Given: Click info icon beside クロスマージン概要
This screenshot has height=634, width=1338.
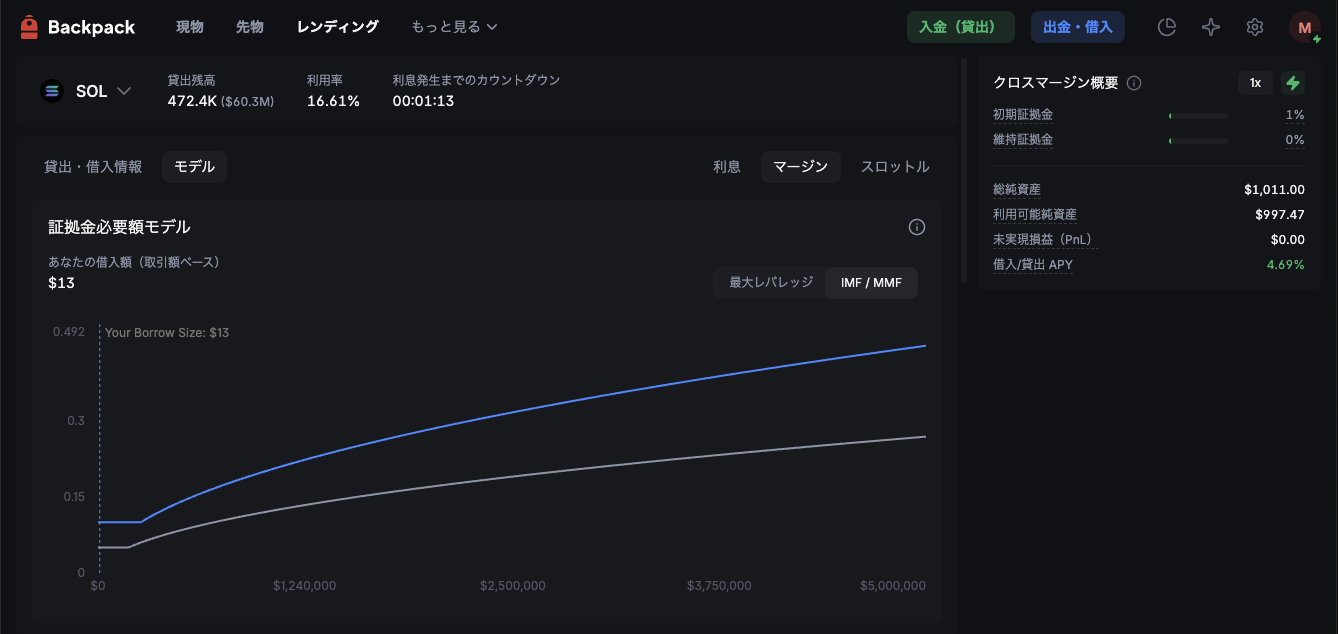Looking at the screenshot, I should tap(1134, 83).
